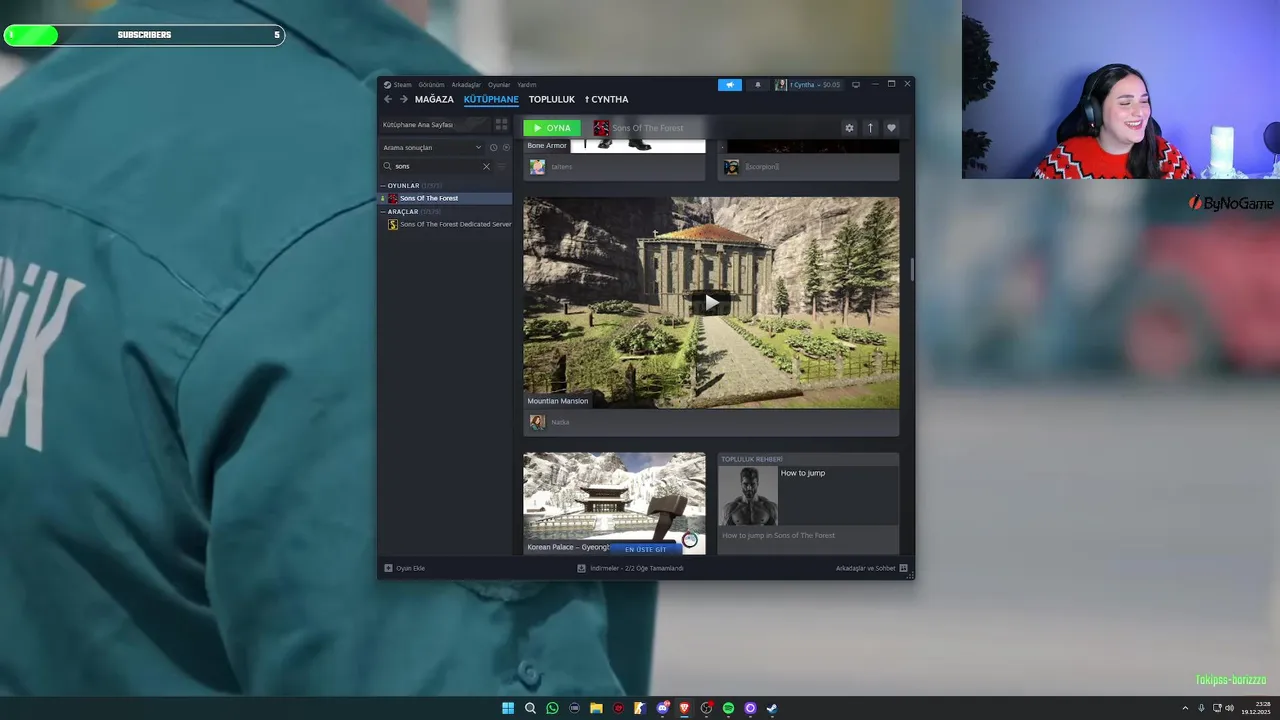The height and width of the screenshot is (720, 1280).
Task: Play the Mountian Mansion video
Action: (711, 302)
